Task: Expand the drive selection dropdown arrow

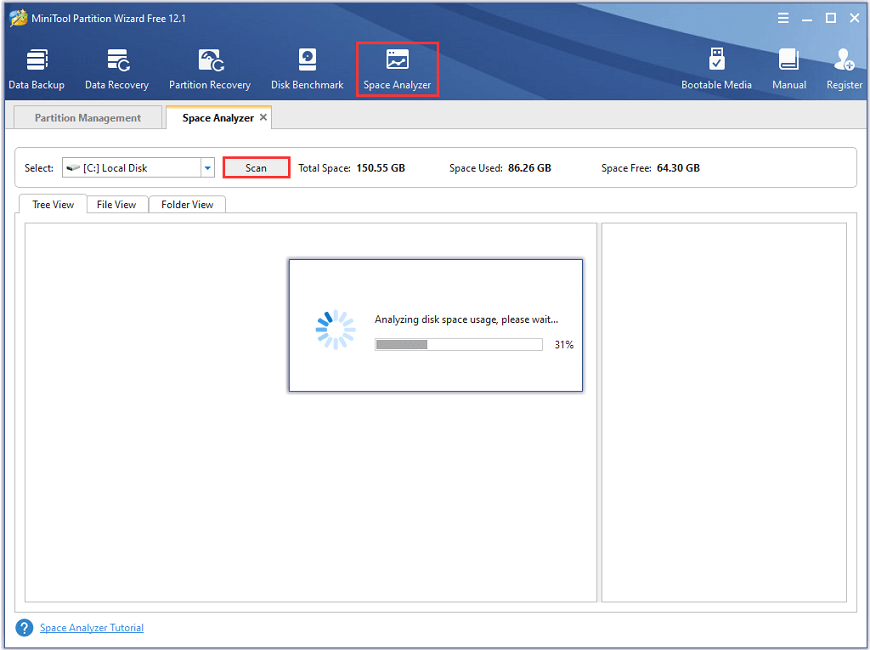Action: coord(208,168)
